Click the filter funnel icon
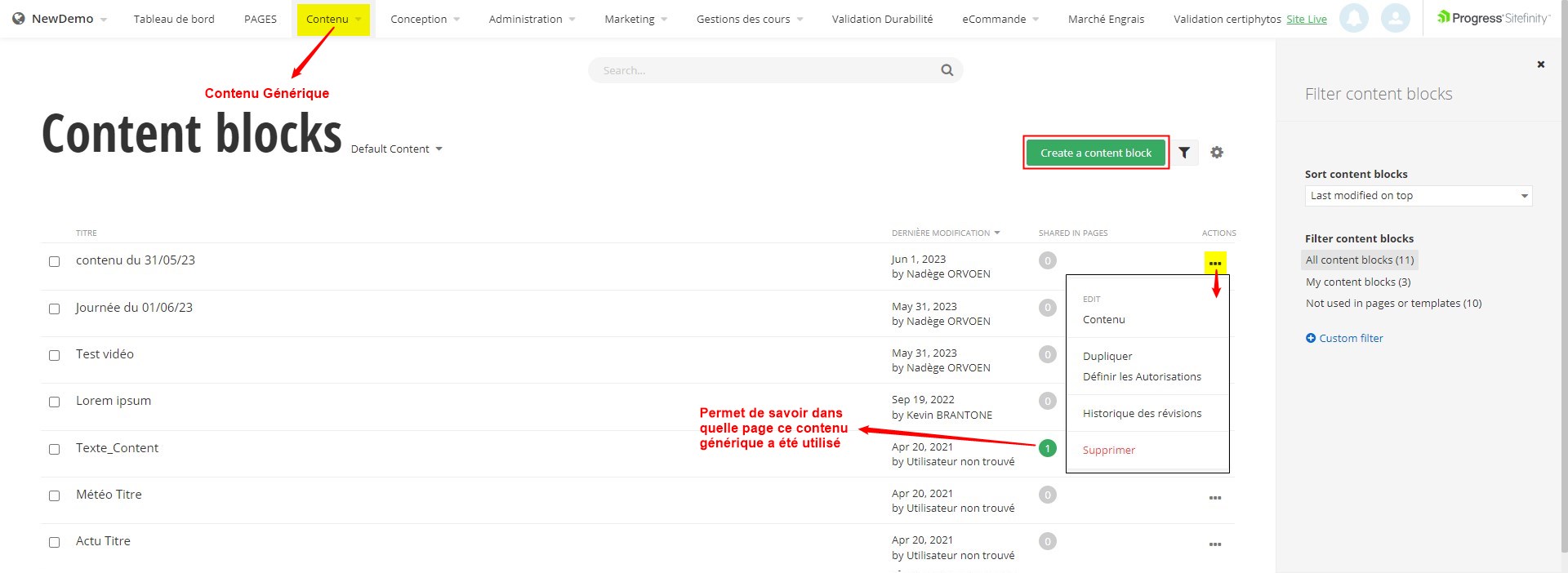 [x=1184, y=153]
